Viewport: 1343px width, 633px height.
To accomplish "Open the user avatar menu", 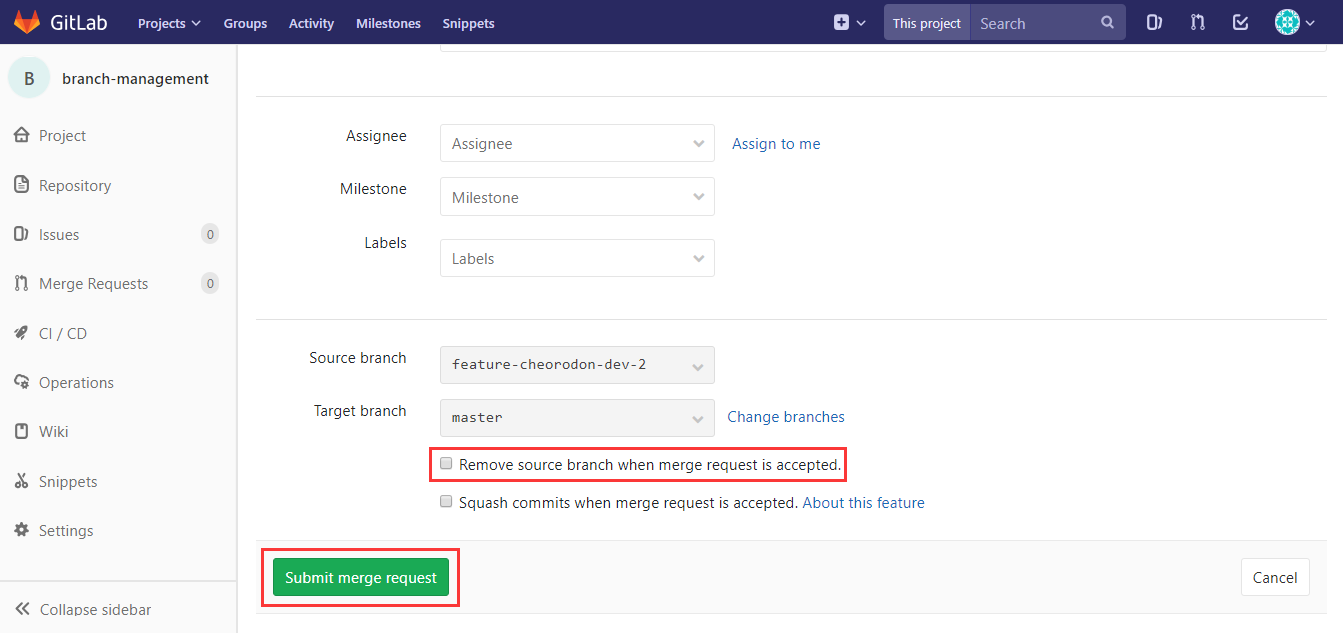I will click(1294, 22).
